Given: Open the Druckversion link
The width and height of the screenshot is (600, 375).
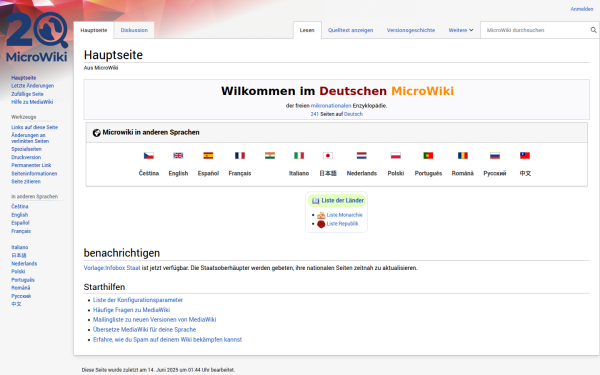Looking at the screenshot, I should pyautogui.click(x=26, y=157).
